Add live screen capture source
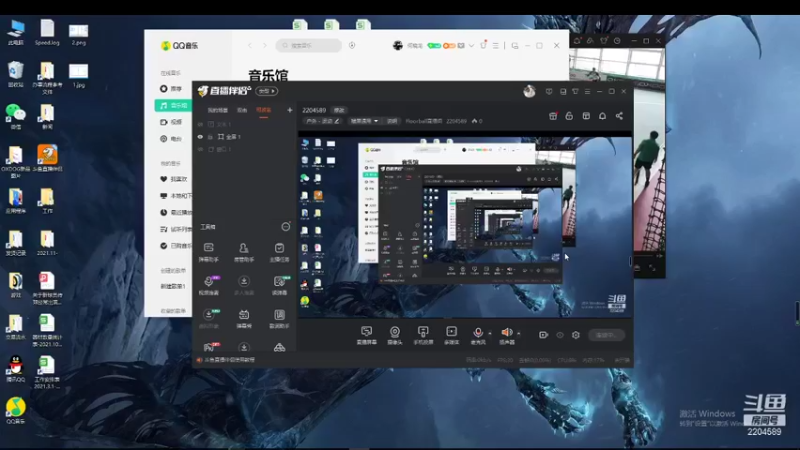Image resolution: width=800 pixels, height=450 pixels. coord(366,335)
